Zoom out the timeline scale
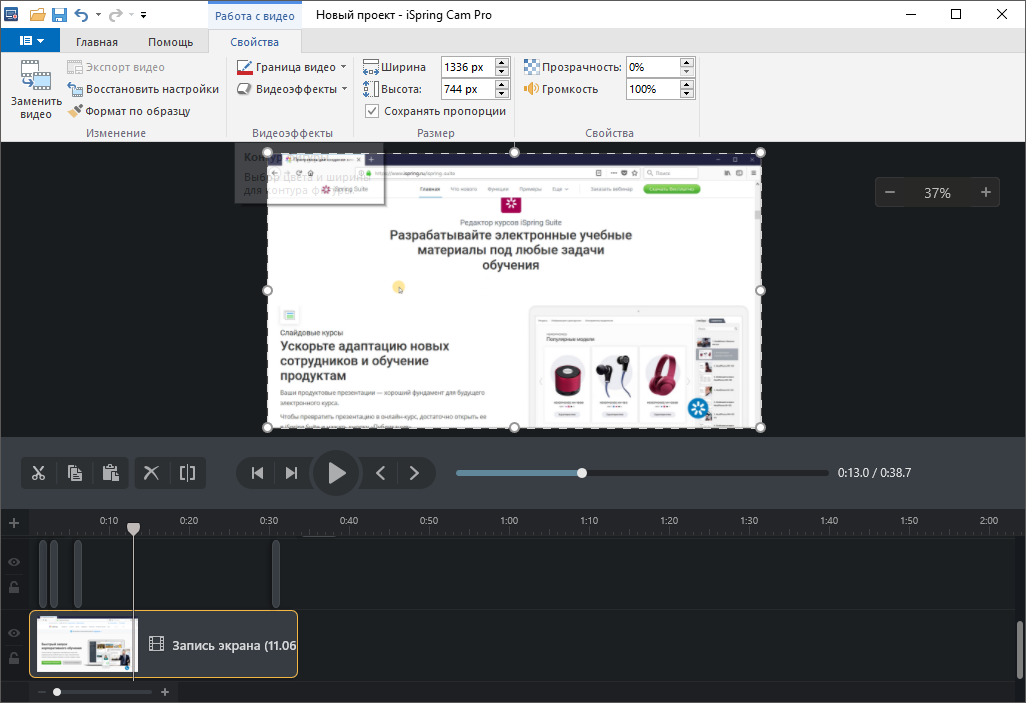The height and width of the screenshot is (703, 1026). [42, 692]
